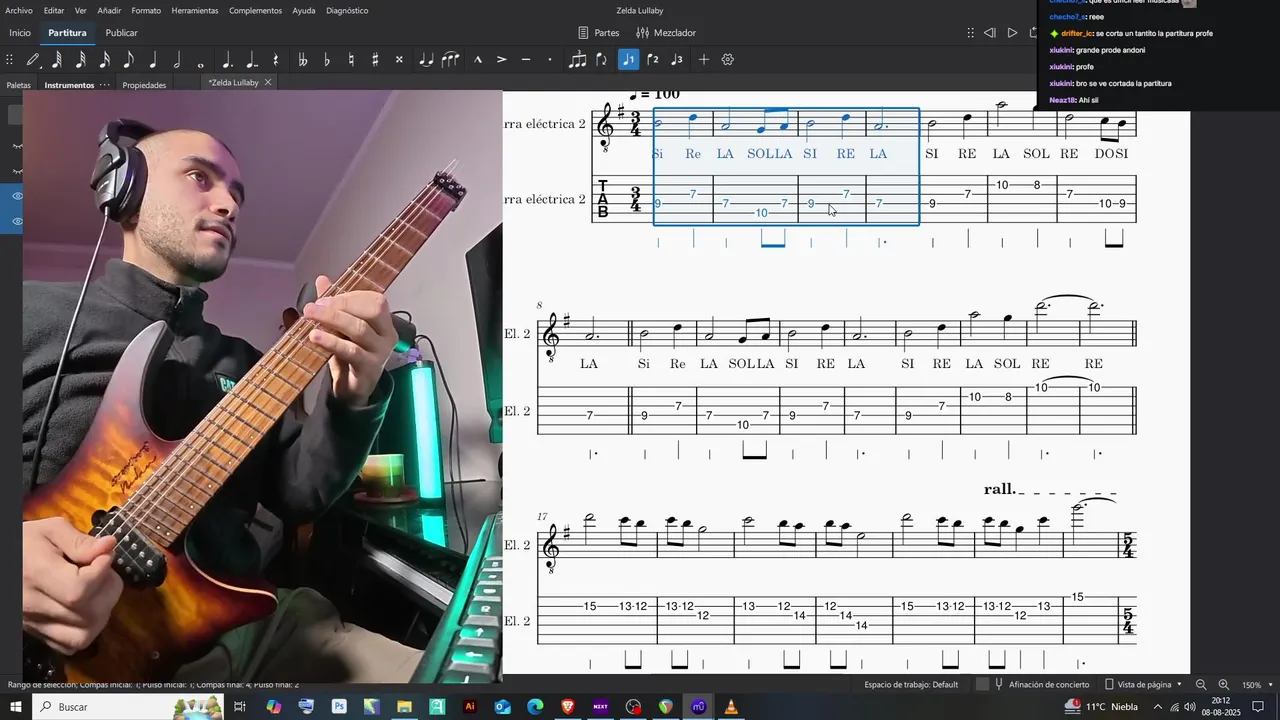This screenshot has height=720, width=1280.
Task: Open Complementos menu
Action: [x=255, y=10]
